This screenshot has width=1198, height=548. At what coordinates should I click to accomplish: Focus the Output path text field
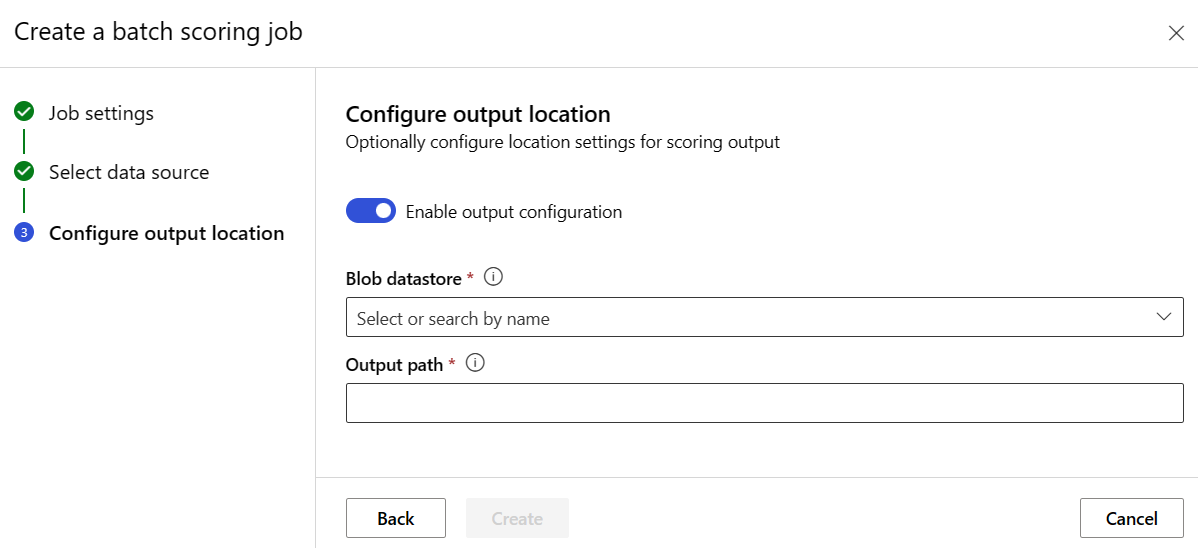point(764,403)
